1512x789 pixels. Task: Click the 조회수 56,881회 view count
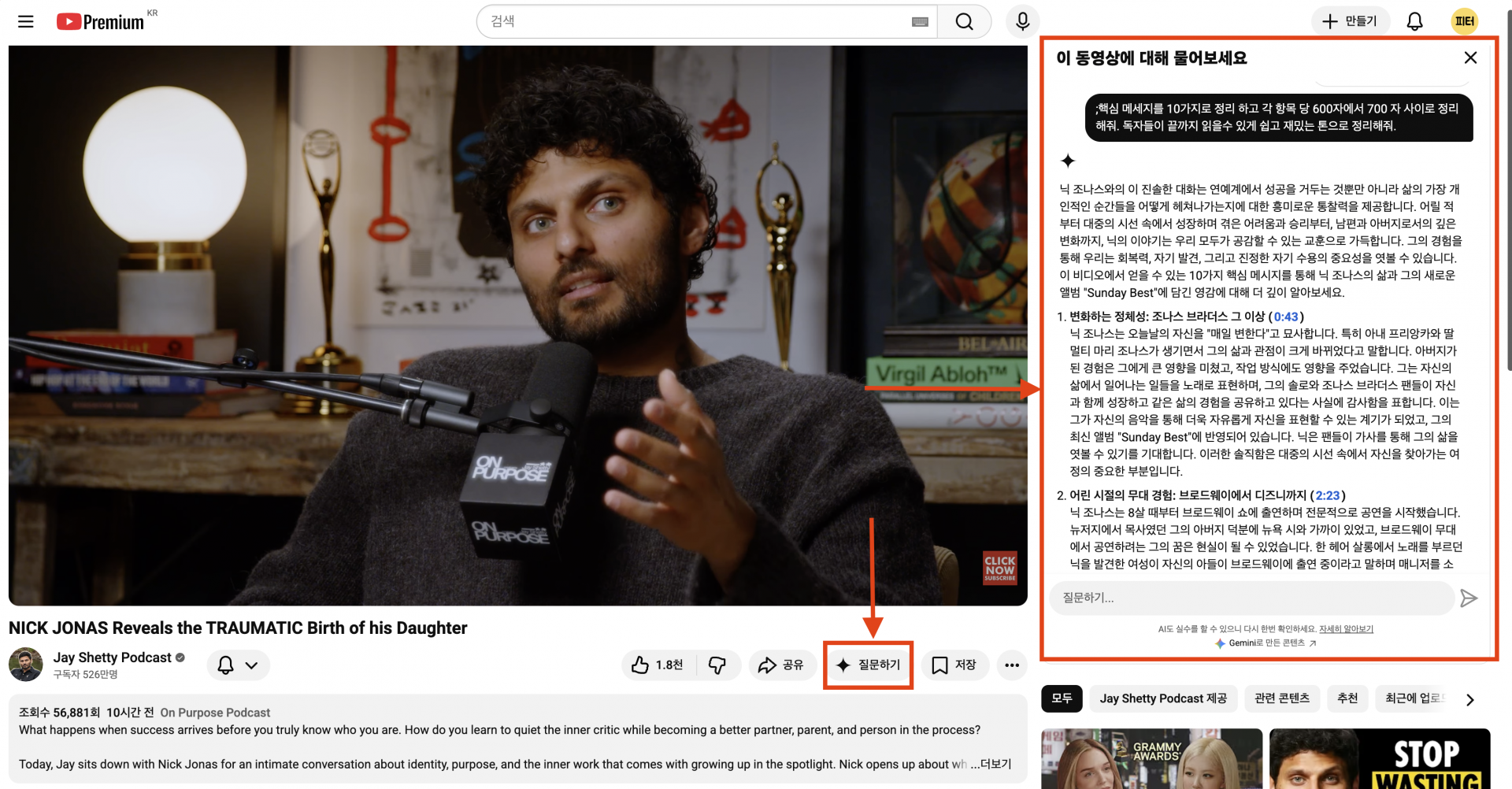(x=59, y=713)
